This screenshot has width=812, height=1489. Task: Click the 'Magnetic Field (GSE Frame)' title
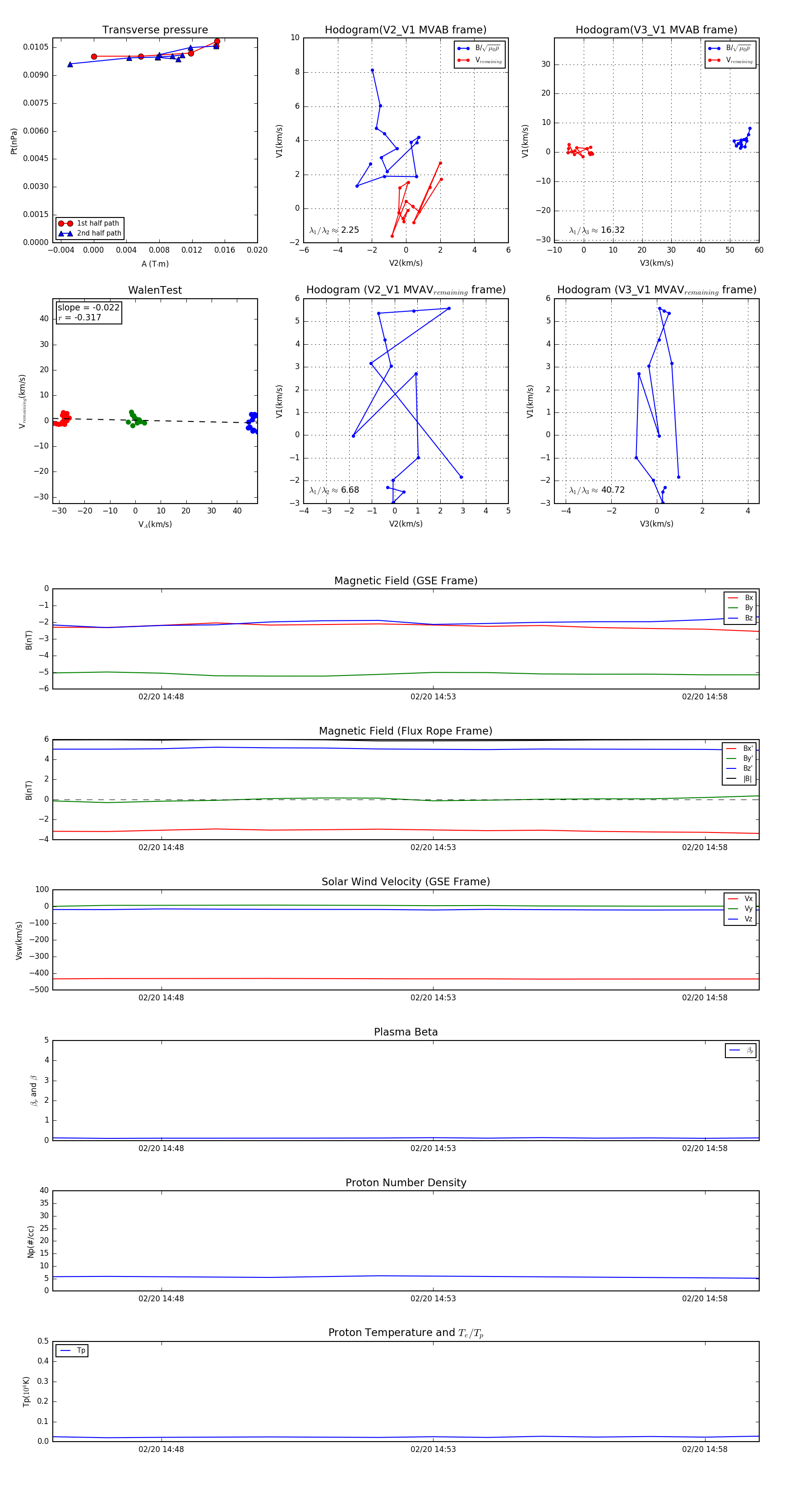[406, 580]
